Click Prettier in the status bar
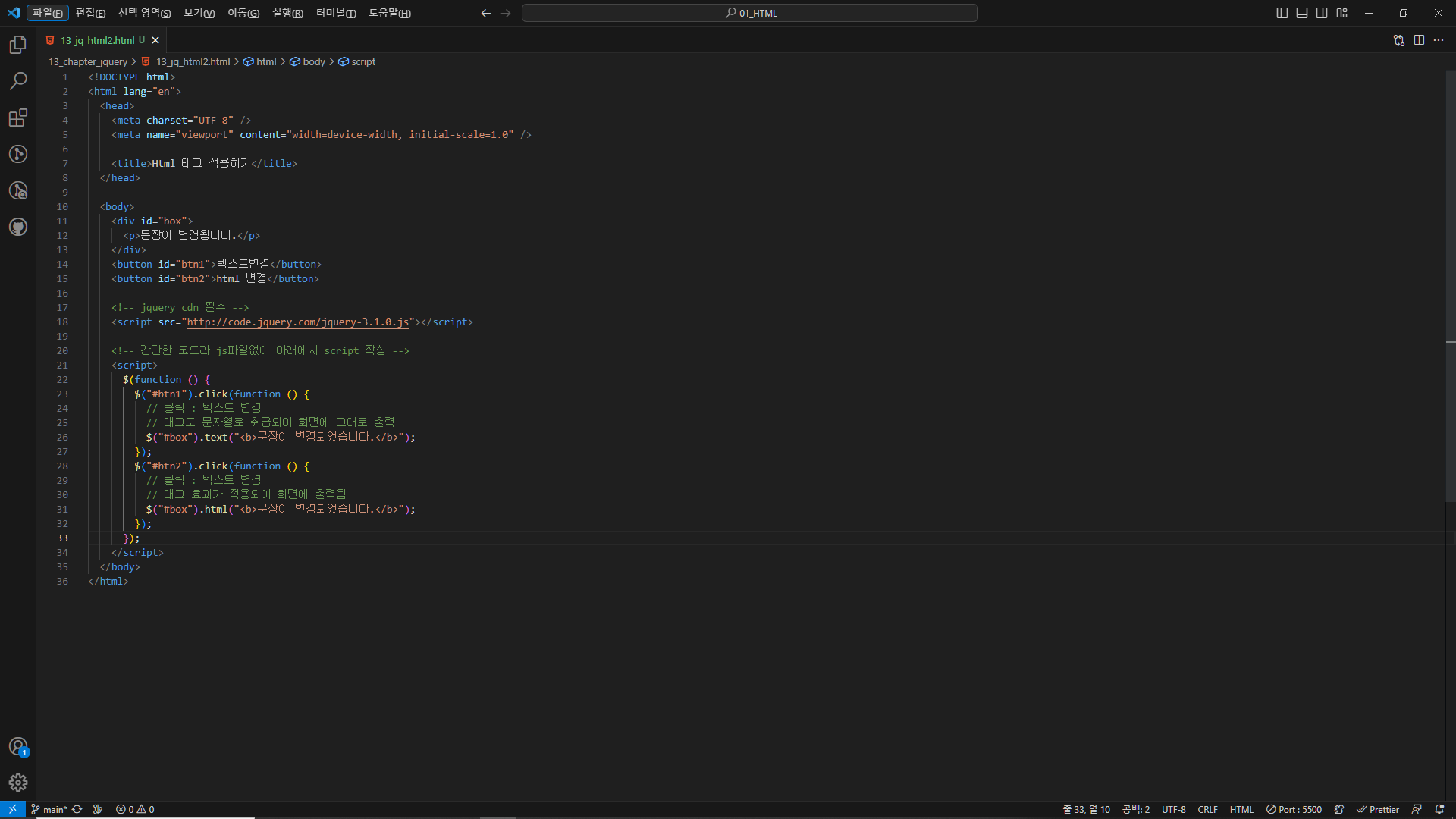 click(x=1378, y=809)
